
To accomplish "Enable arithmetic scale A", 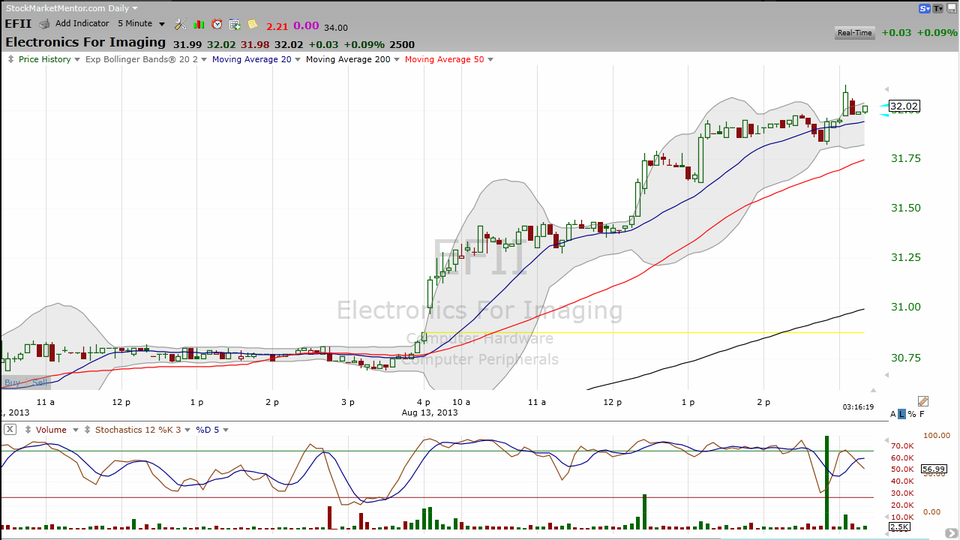I will pyautogui.click(x=893, y=414).
